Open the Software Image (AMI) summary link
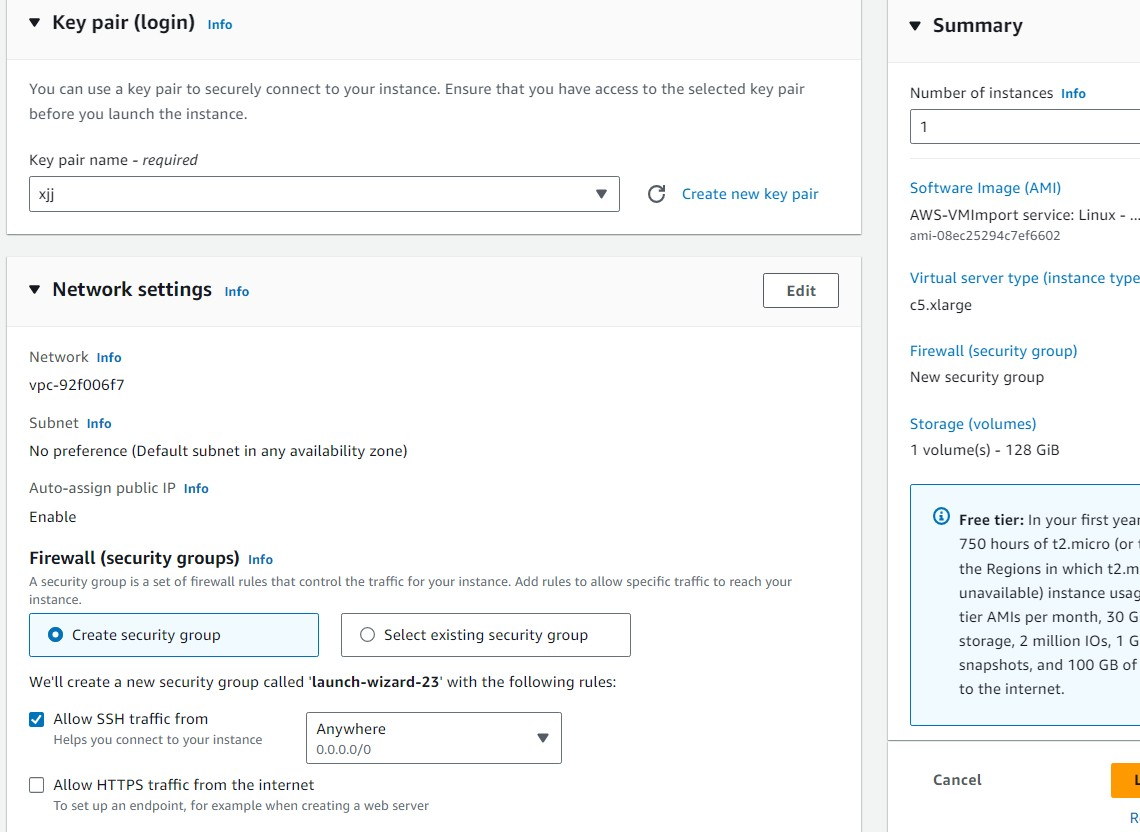This screenshot has width=1140, height=832. [985, 188]
